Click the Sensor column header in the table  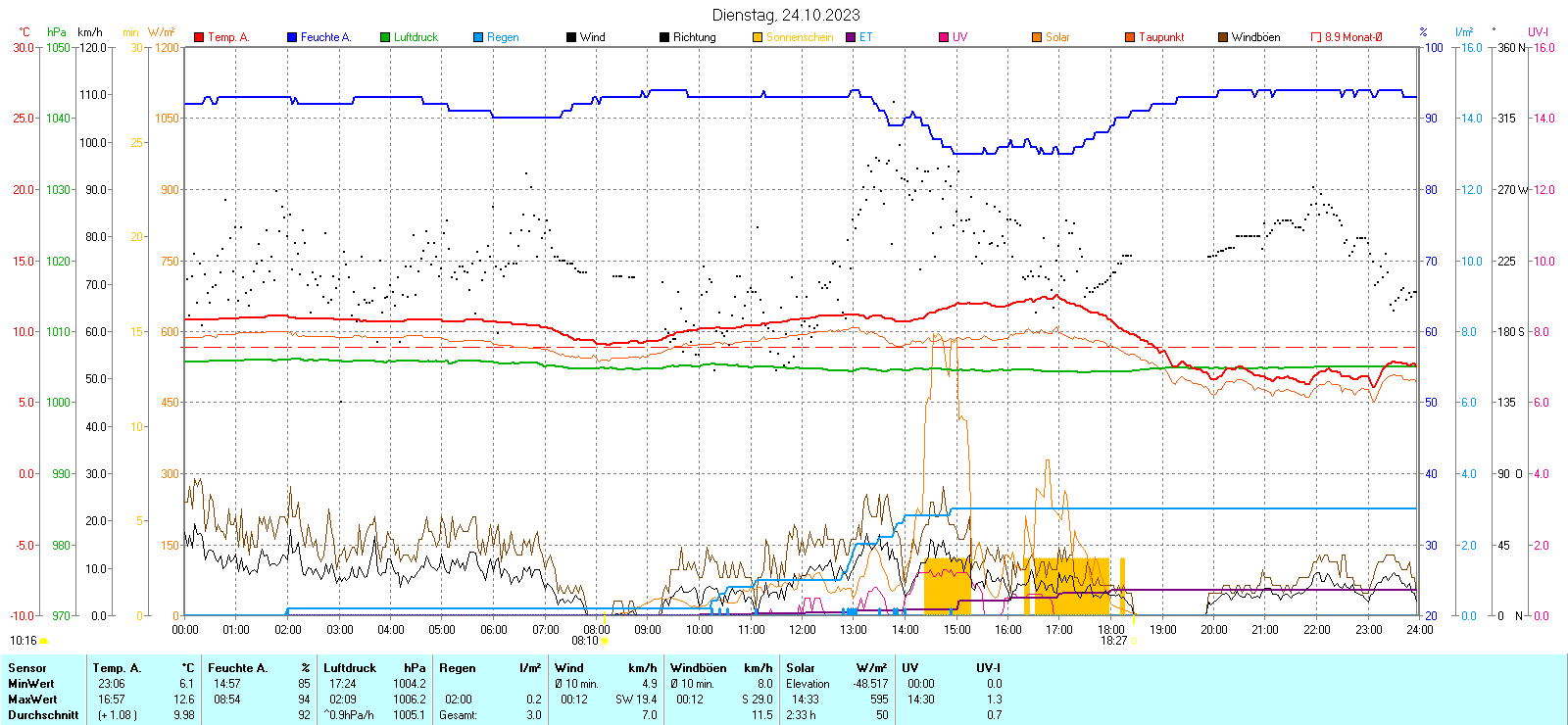(x=27, y=668)
